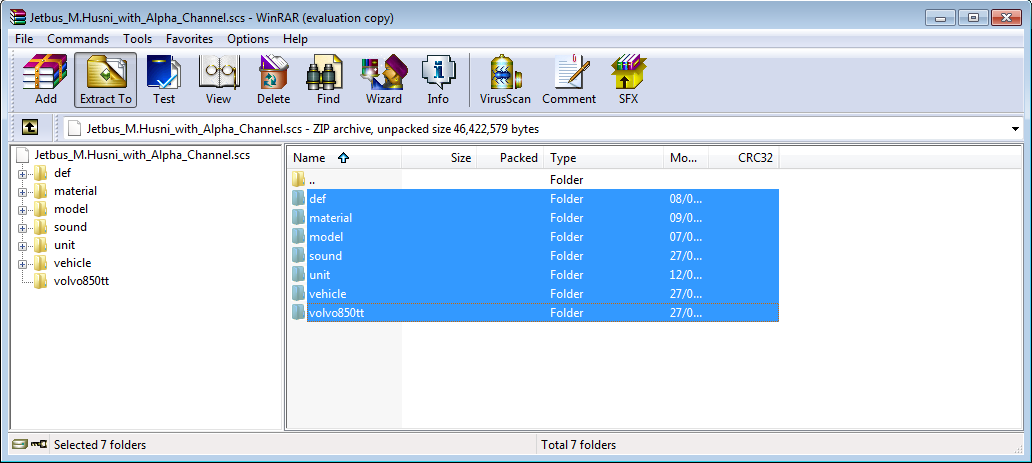Open the Commands menu
This screenshot has height=463, width=1032.
(78, 39)
